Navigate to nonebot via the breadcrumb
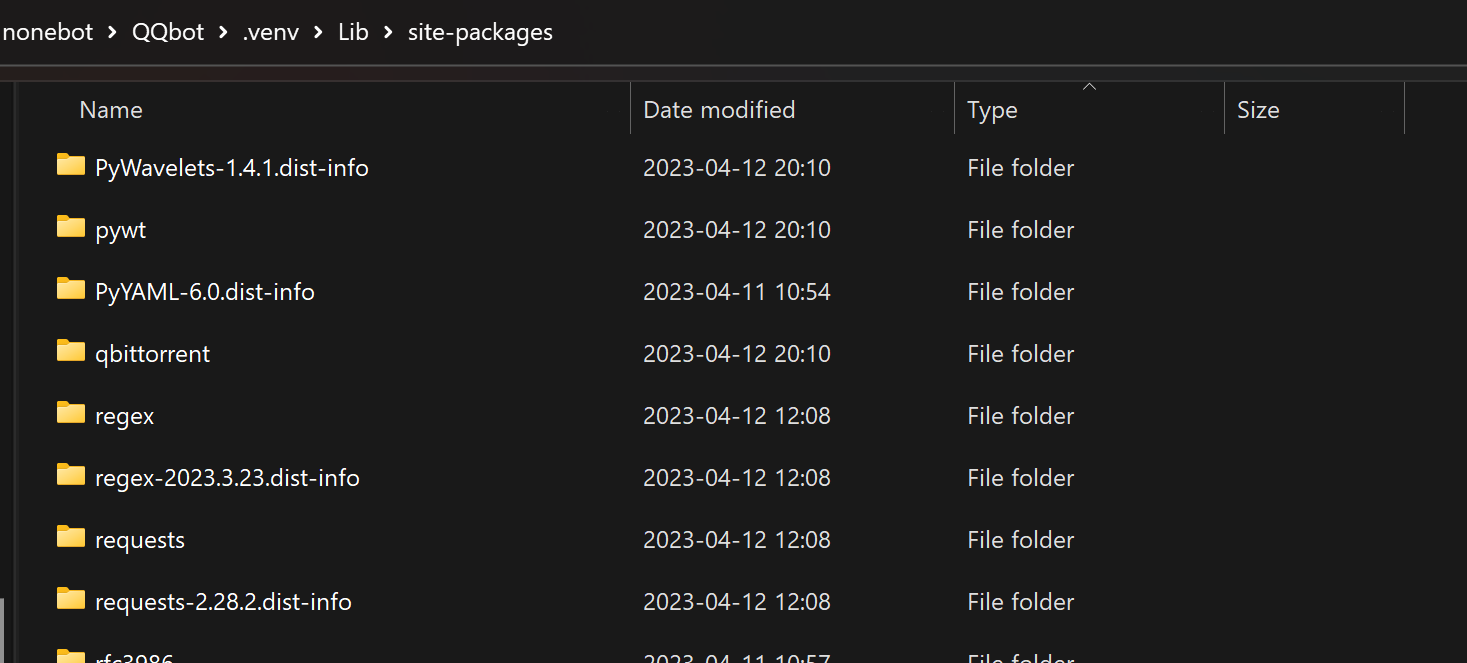The height and width of the screenshot is (663, 1467). click(48, 31)
